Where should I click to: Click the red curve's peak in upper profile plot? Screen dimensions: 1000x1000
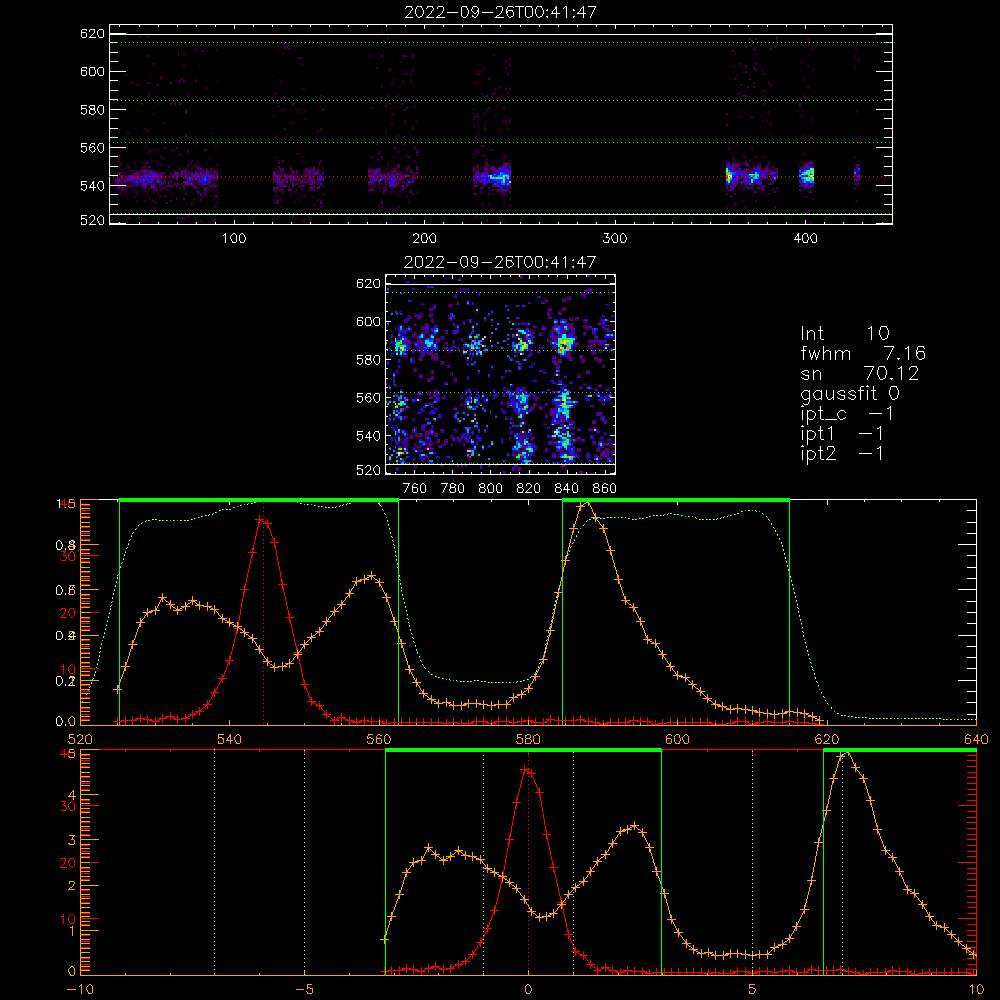(x=260, y=520)
